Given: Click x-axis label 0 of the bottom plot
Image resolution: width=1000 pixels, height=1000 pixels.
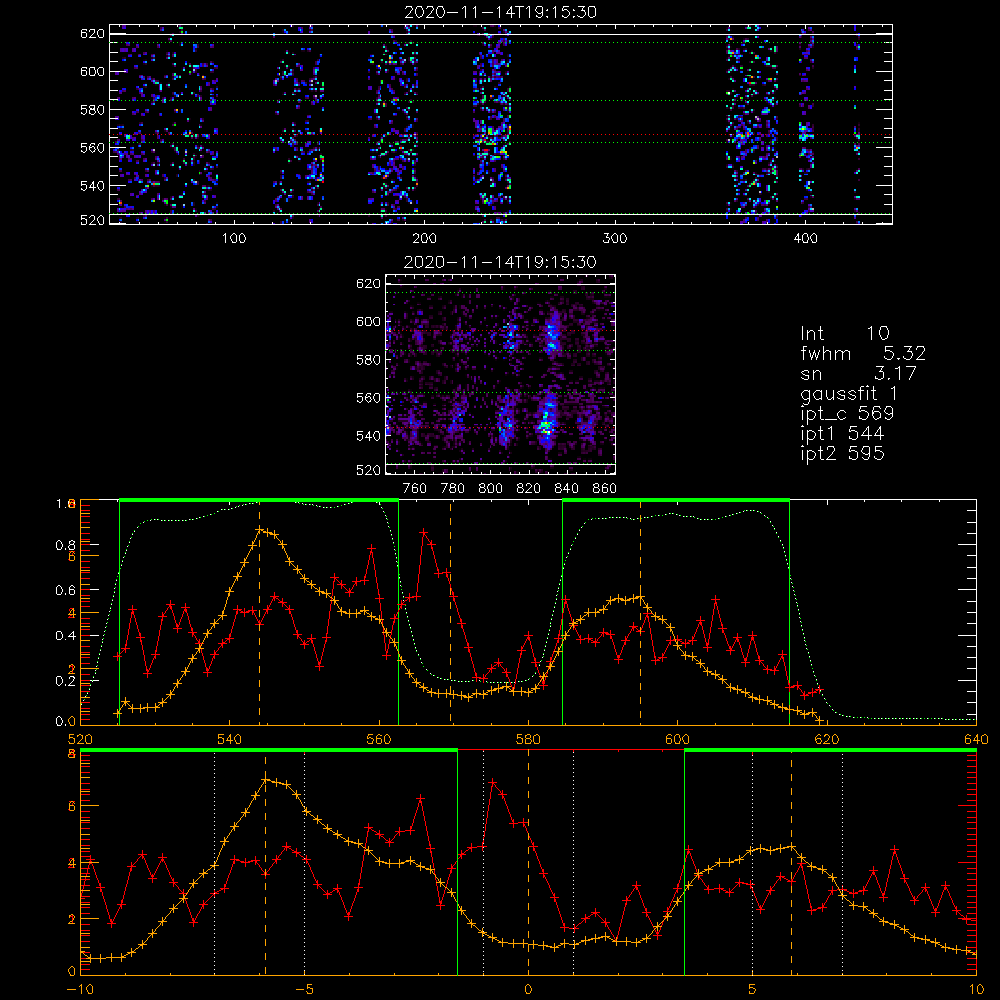Looking at the screenshot, I should [x=528, y=990].
